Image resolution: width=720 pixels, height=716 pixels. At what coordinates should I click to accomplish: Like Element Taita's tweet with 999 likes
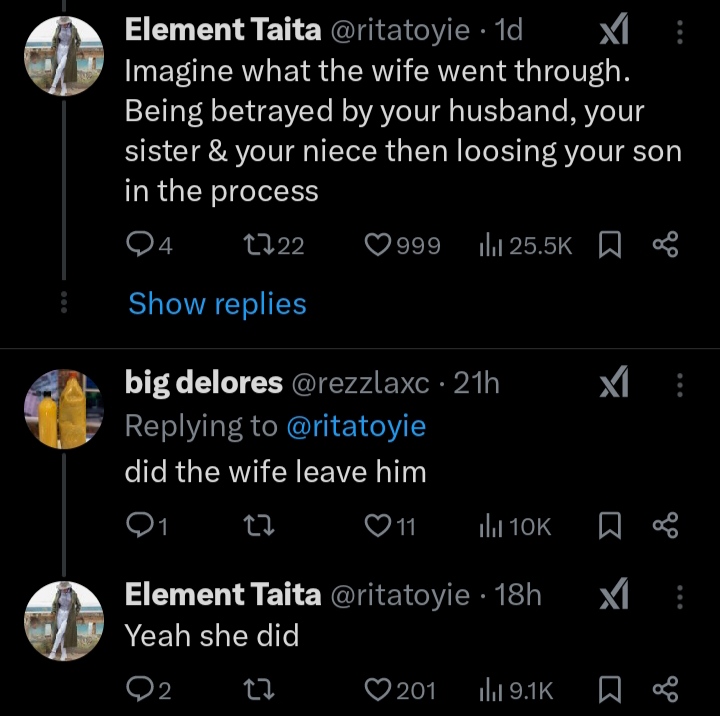(x=378, y=245)
